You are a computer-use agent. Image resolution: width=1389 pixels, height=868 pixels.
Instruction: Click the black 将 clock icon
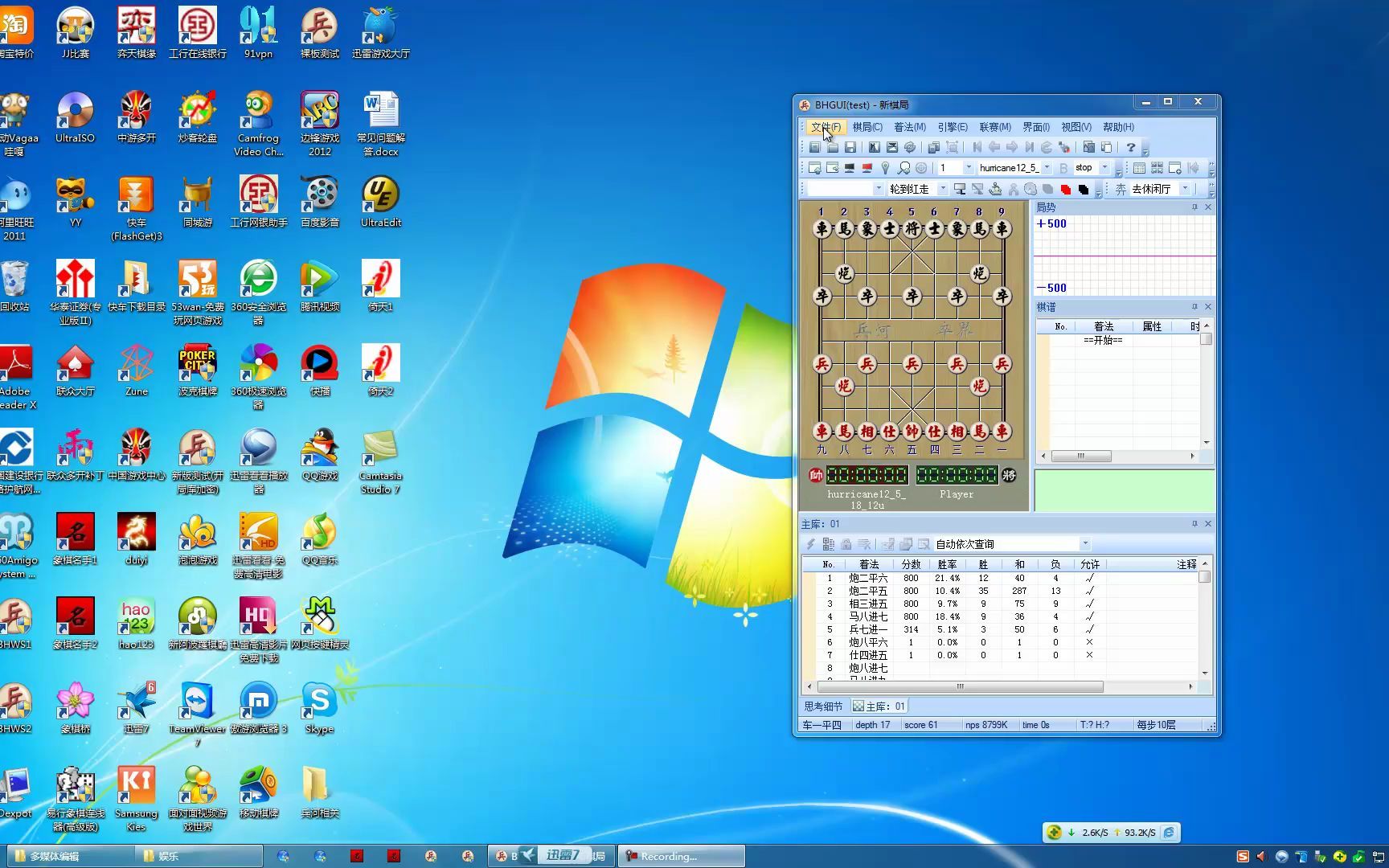click(x=1009, y=475)
